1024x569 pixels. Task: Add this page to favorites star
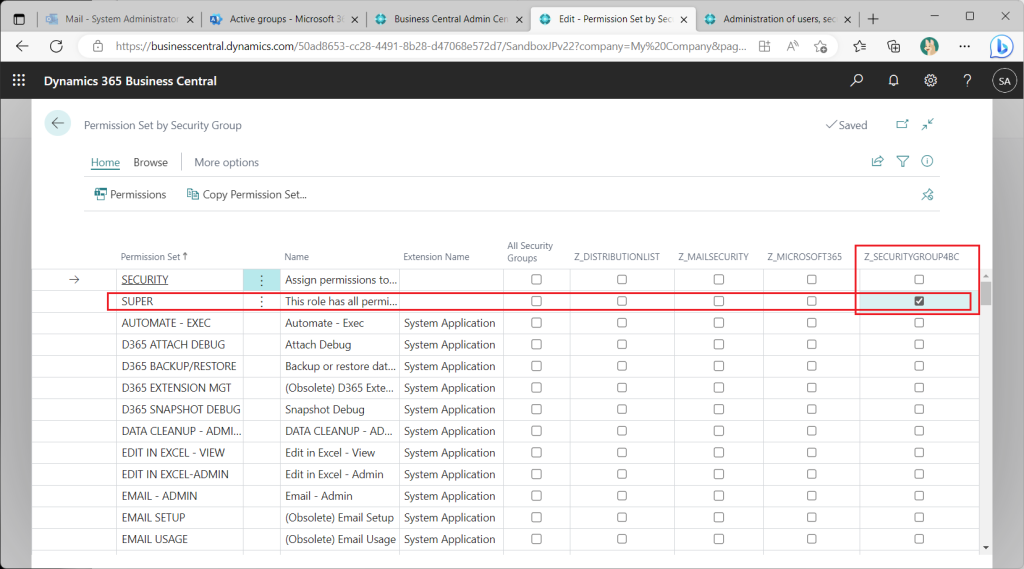tap(820, 46)
